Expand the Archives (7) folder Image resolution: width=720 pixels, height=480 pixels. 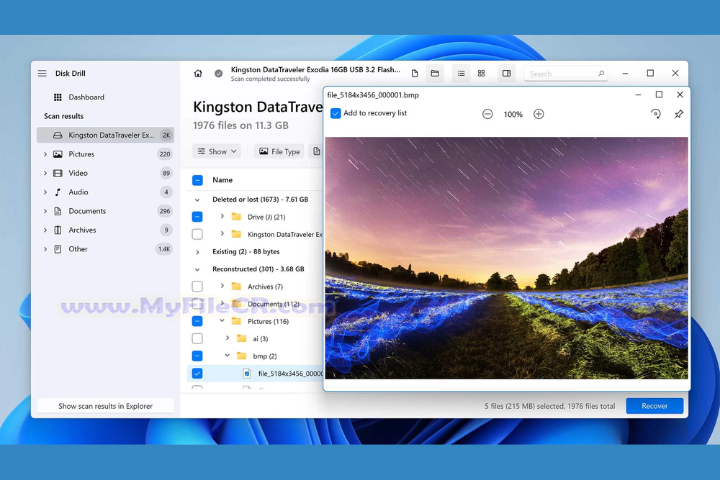[x=222, y=286]
